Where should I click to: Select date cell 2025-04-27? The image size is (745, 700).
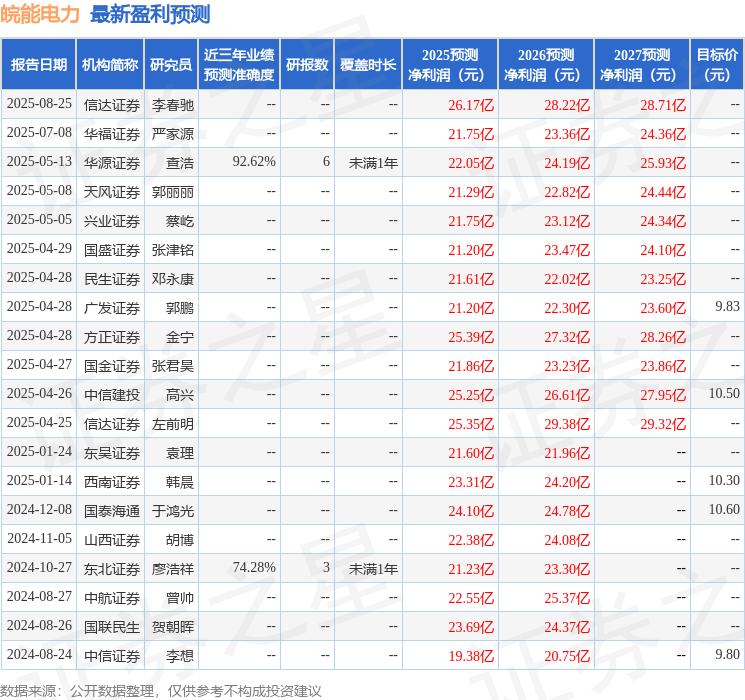pos(39,364)
